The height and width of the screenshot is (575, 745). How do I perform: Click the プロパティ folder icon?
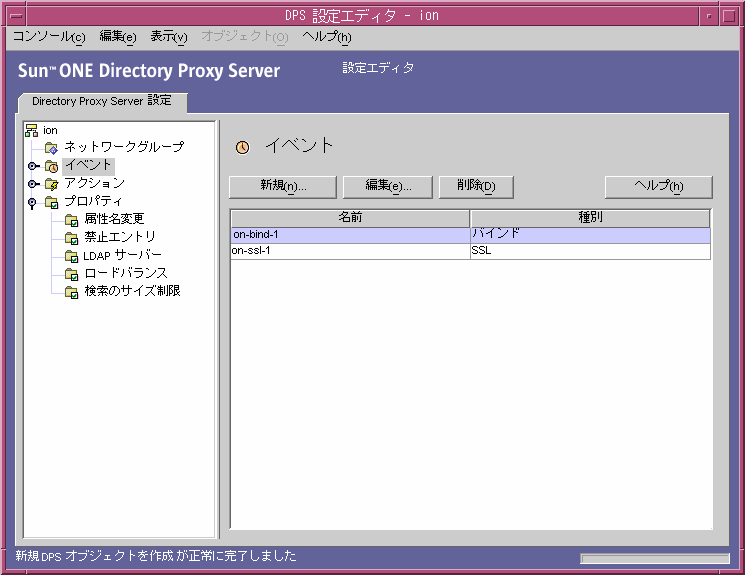pos(51,202)
